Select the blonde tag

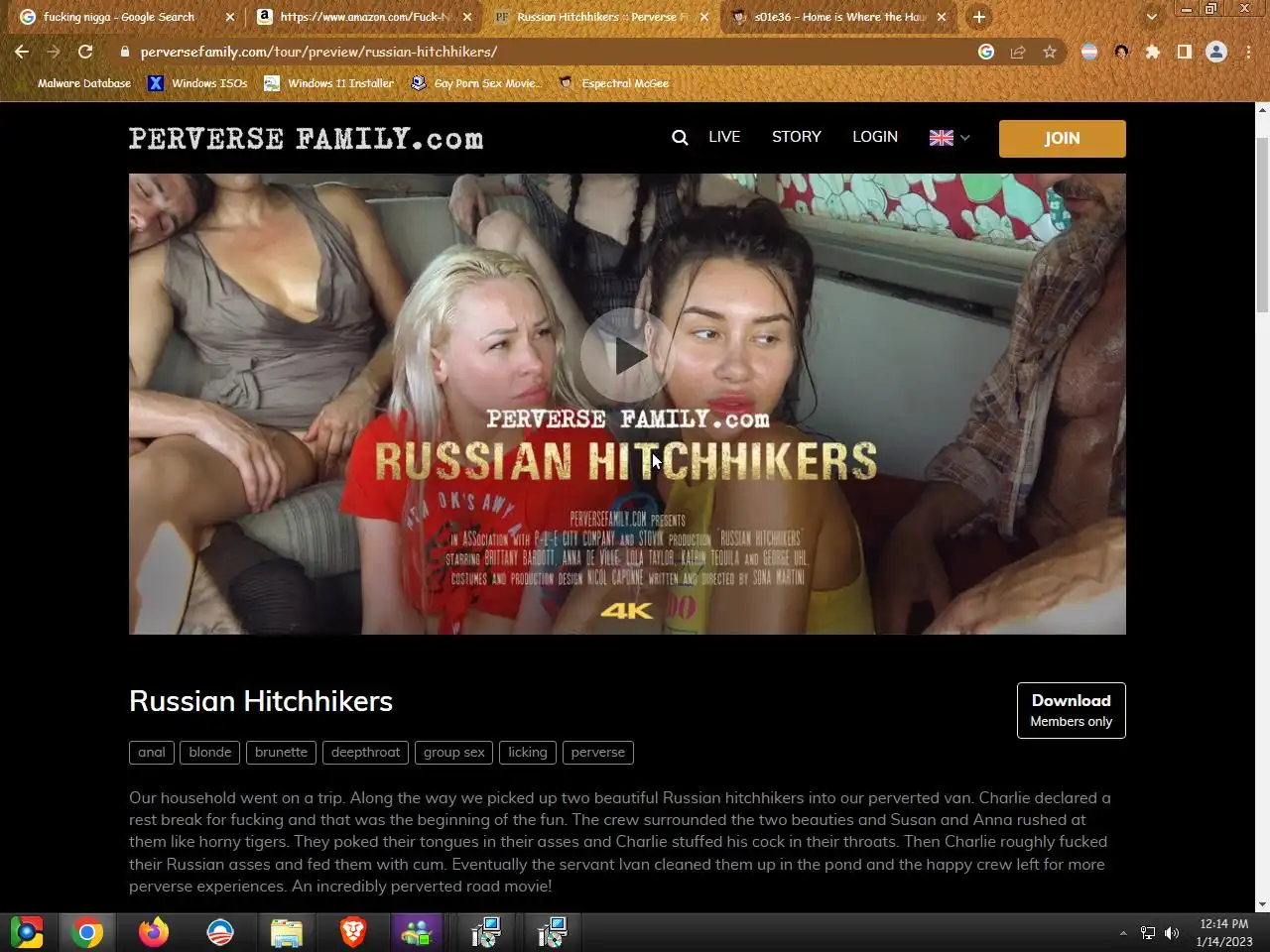pyautogui.click(x=210, y=753)
